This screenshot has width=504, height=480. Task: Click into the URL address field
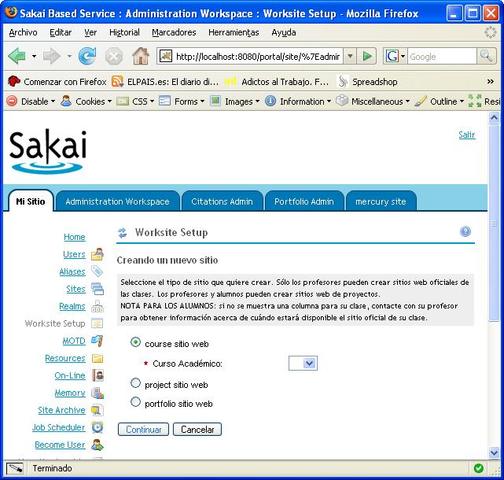[258, 56]
